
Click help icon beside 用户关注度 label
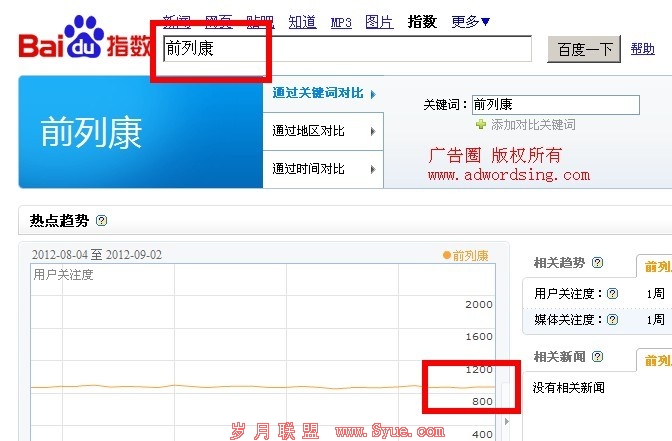pos(612,294)
